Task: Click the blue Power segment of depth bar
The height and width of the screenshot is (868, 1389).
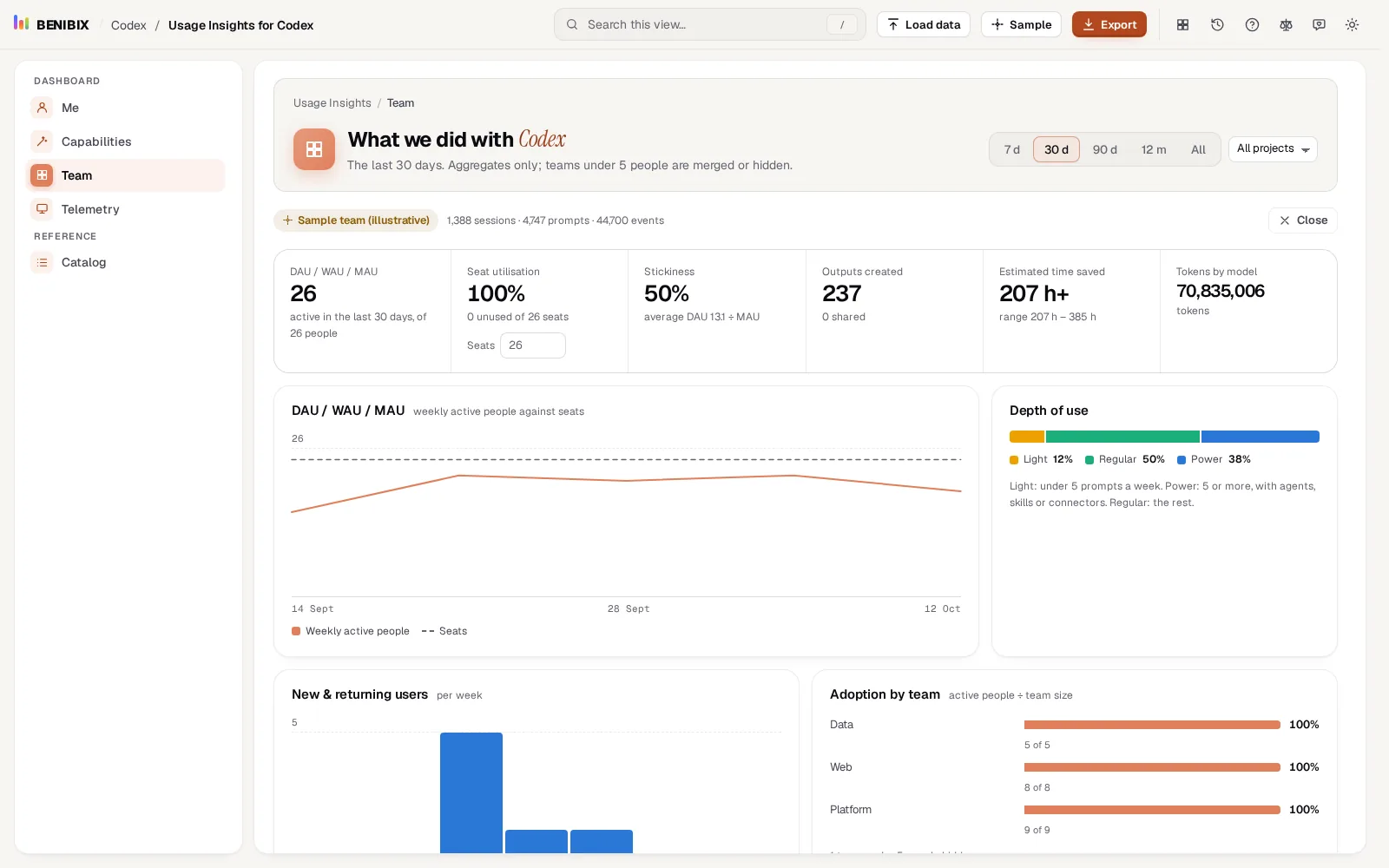Action: pyautogui.click(x=1261, y=437)
